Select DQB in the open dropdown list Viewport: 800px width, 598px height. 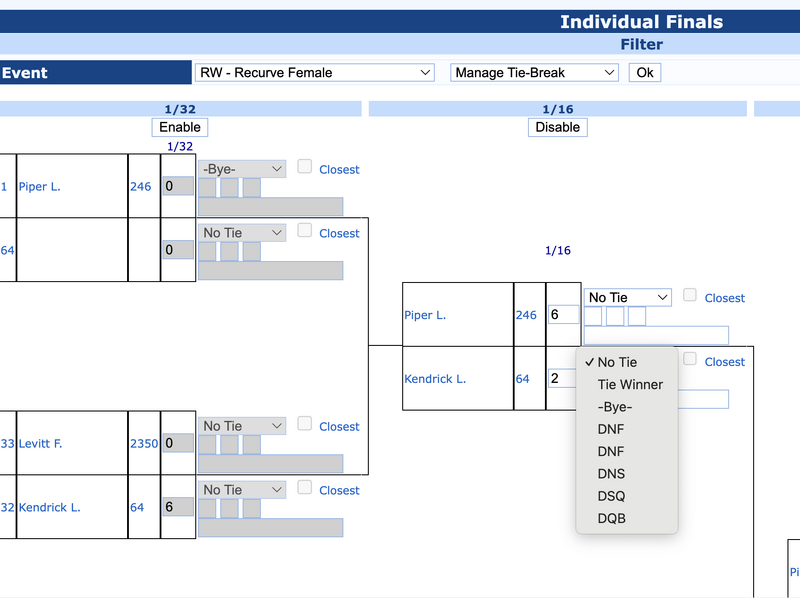point(627,519)
